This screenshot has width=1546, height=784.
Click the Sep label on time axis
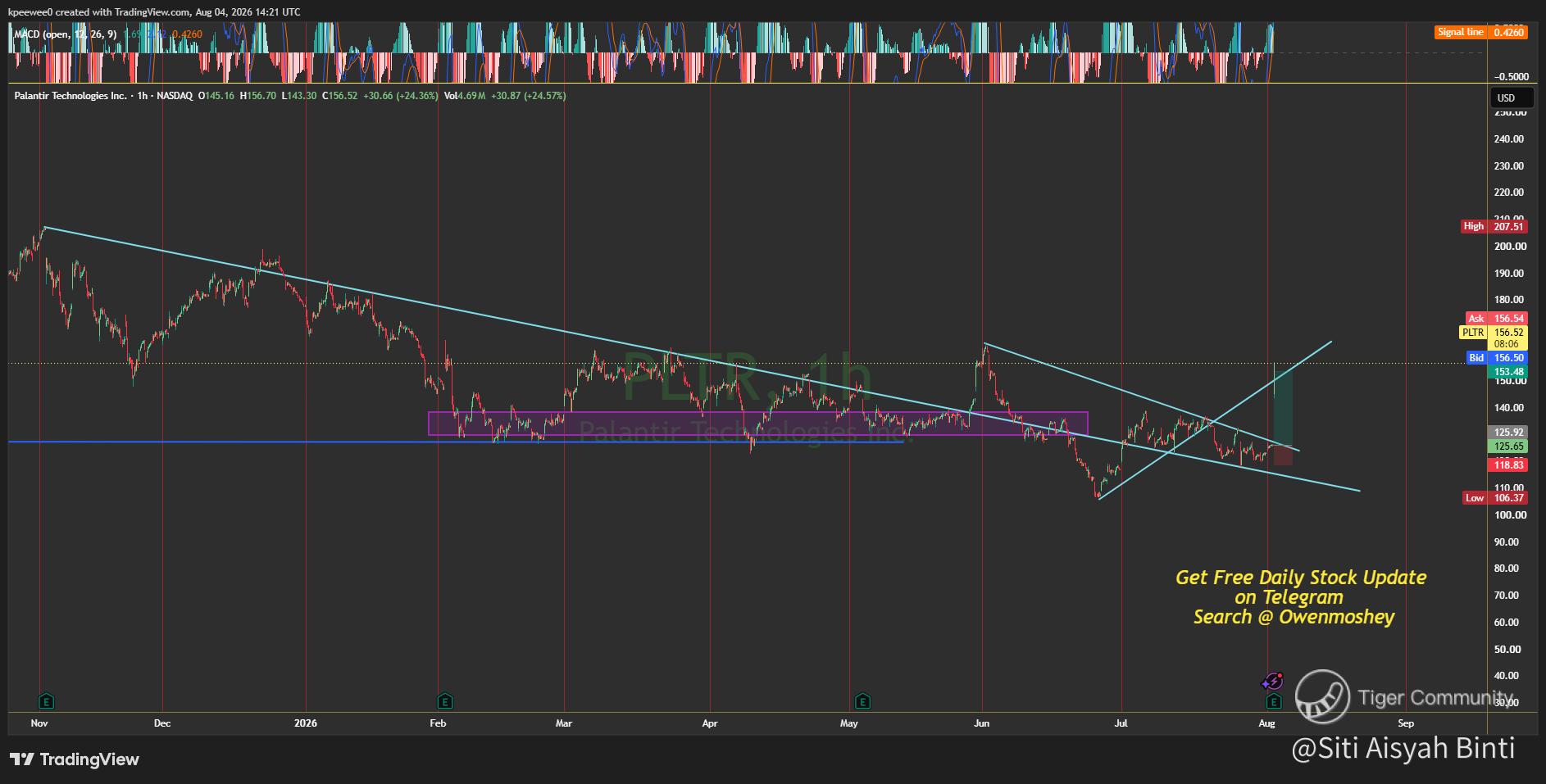click(1406, 723)
